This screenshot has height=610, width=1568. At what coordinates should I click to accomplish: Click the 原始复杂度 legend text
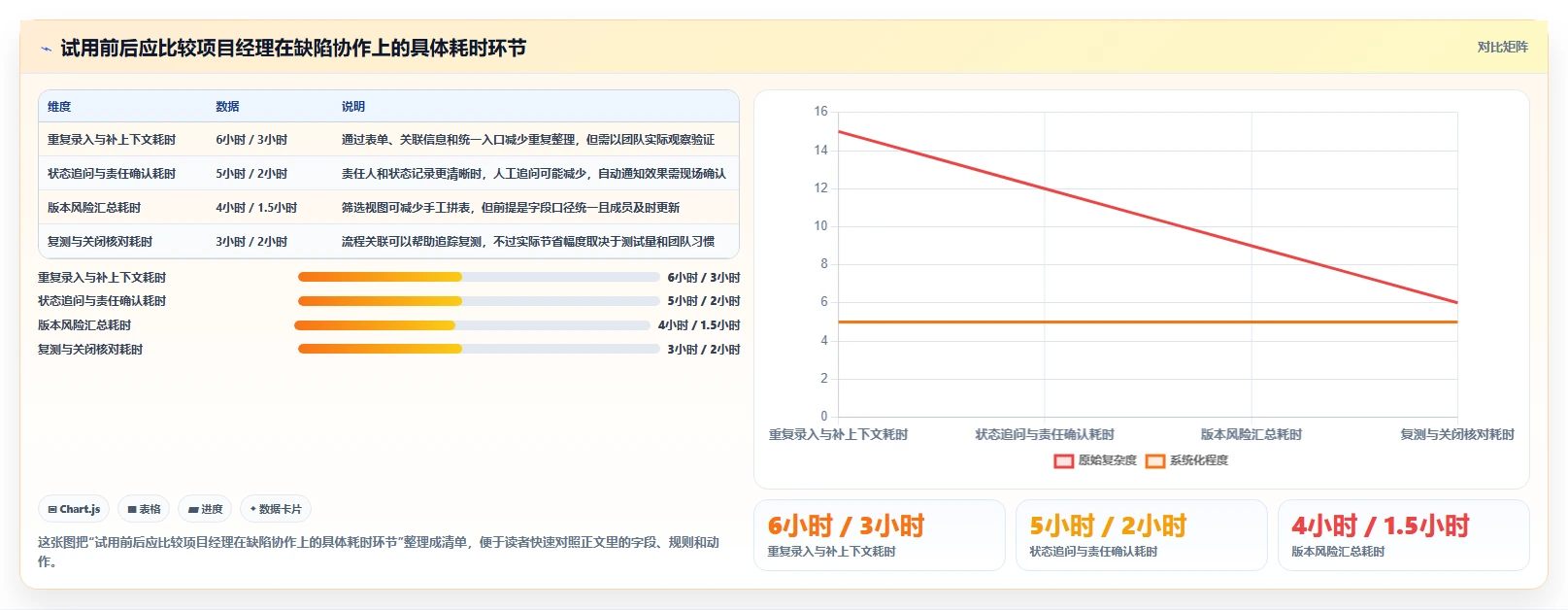pos(1107,460)
